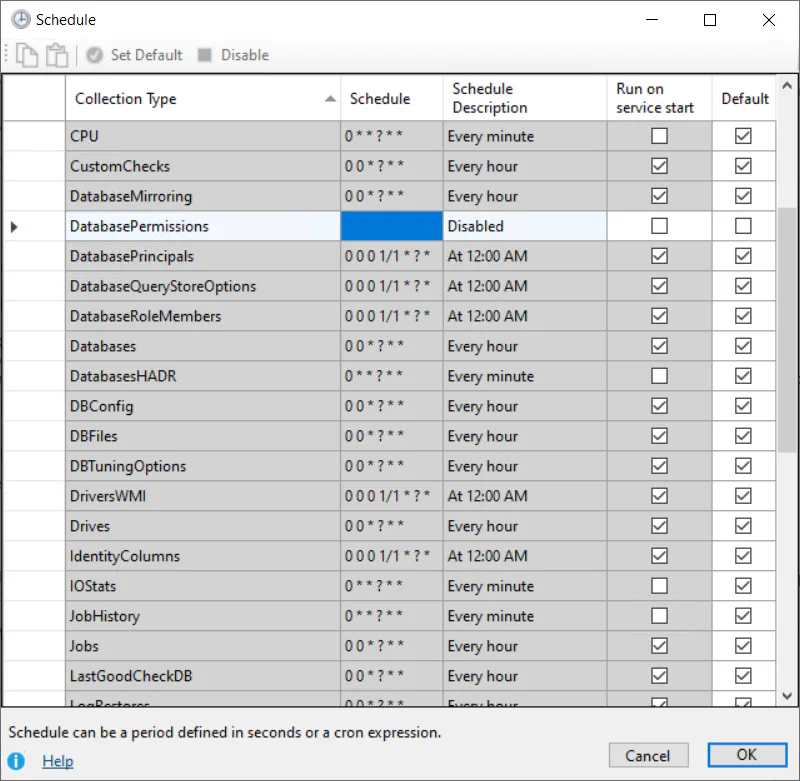The image size is (800, 781).
Task: Click the Paste clipboard icon
Action: point(57,56)
